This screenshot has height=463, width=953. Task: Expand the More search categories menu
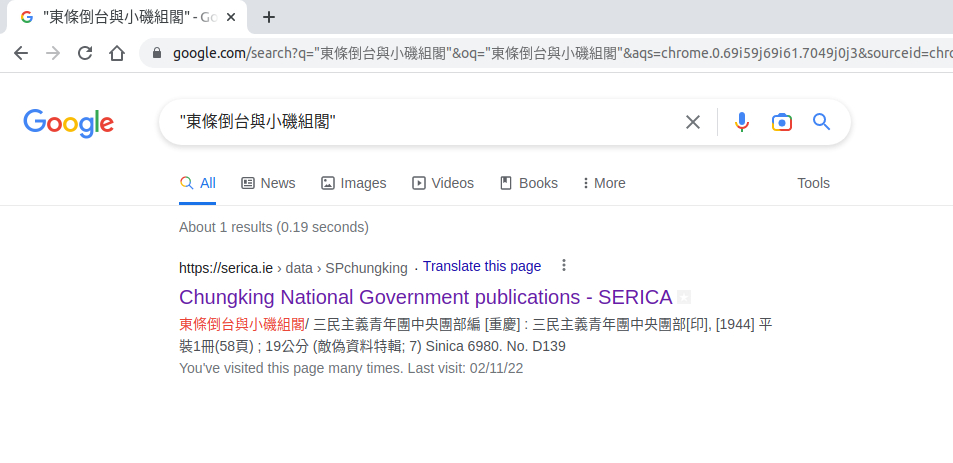603,183
